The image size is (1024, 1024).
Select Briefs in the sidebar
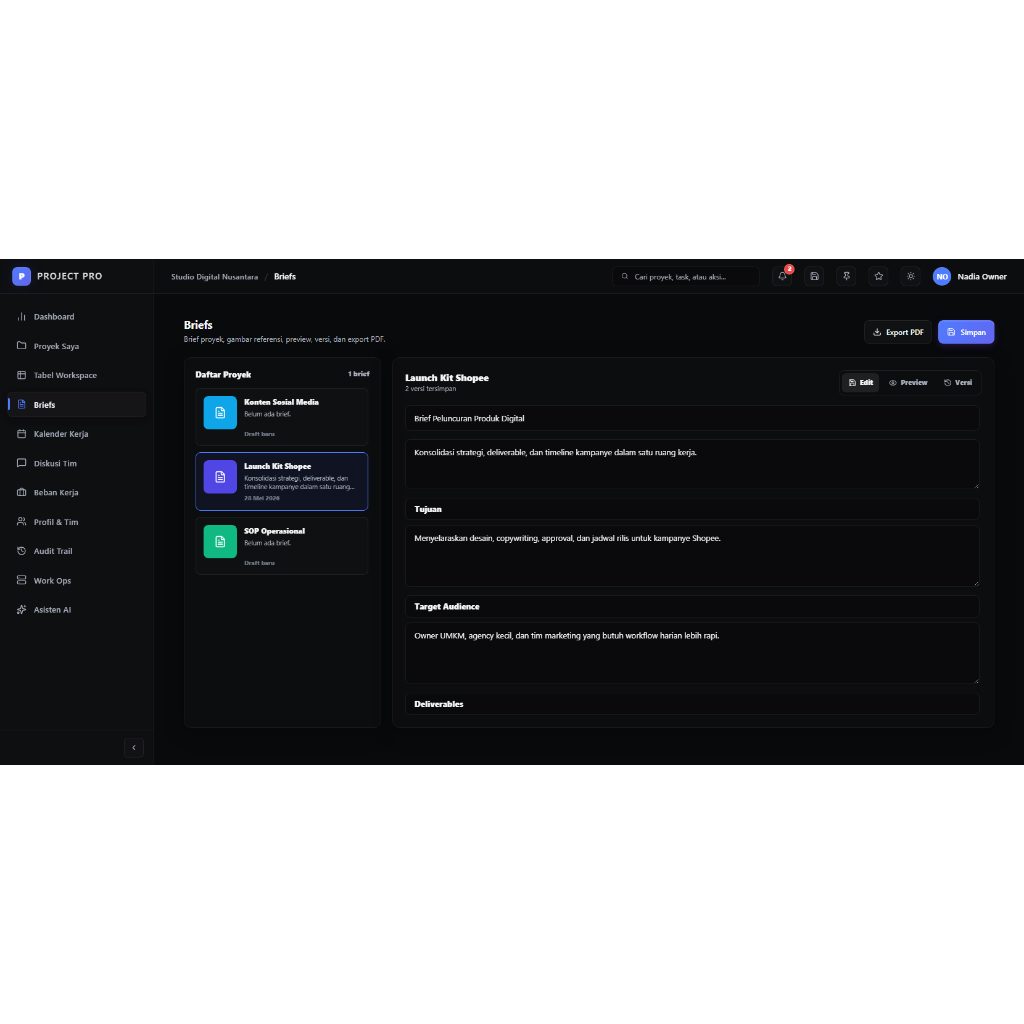click(x=77, y=405)
